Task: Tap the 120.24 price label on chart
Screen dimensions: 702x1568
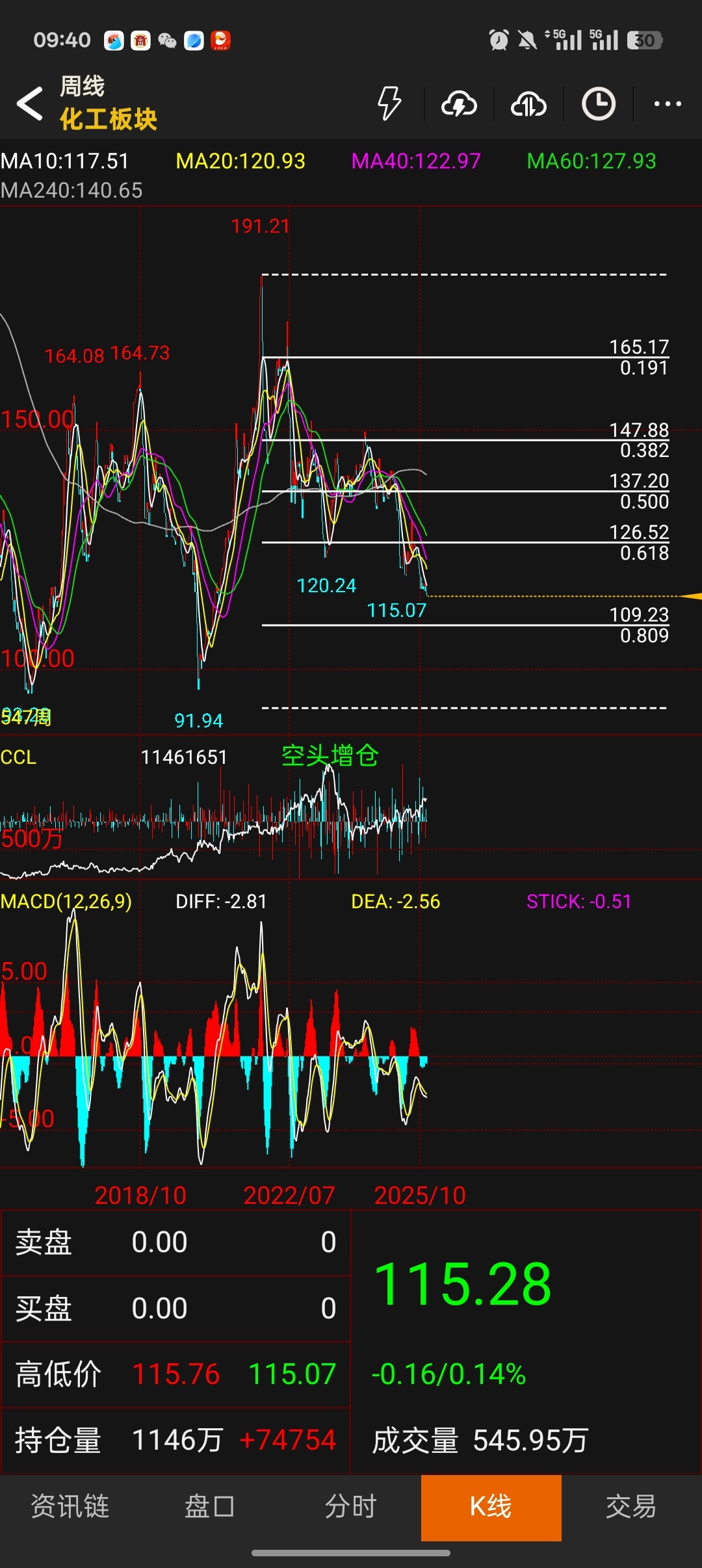Action: [x=326, y=586]
